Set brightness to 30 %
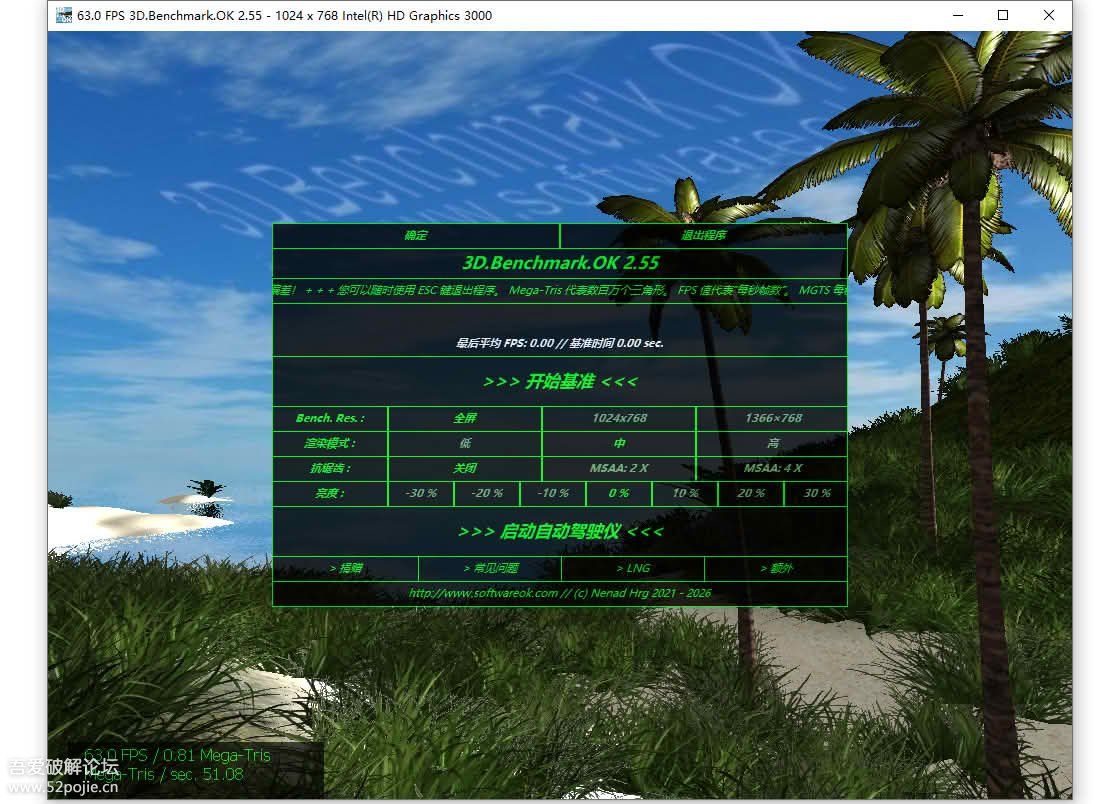Image resolution: width=1106 pixels, height=804 pixels. click(x=816, y=494)
